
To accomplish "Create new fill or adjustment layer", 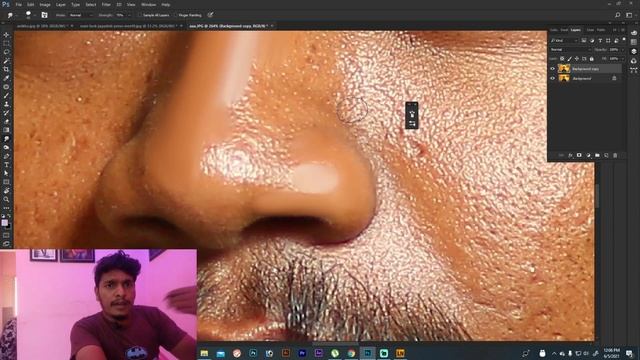I will click(x=588, y=156).
